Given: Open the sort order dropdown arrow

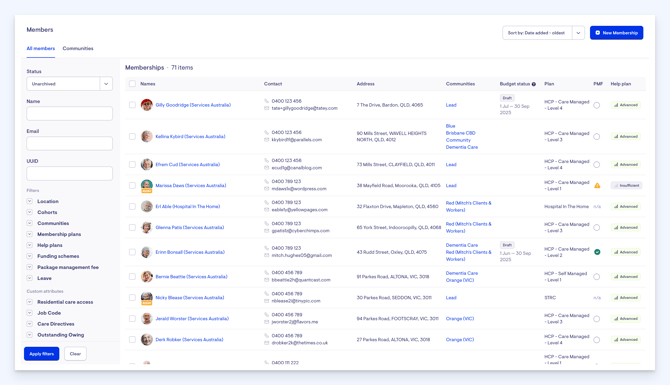Looking at the screenshot, I should (x=578, y=33).
